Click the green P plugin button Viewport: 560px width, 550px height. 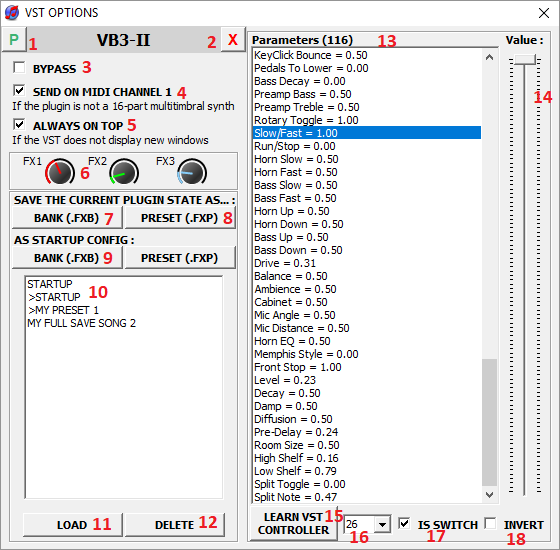point(14,39)
